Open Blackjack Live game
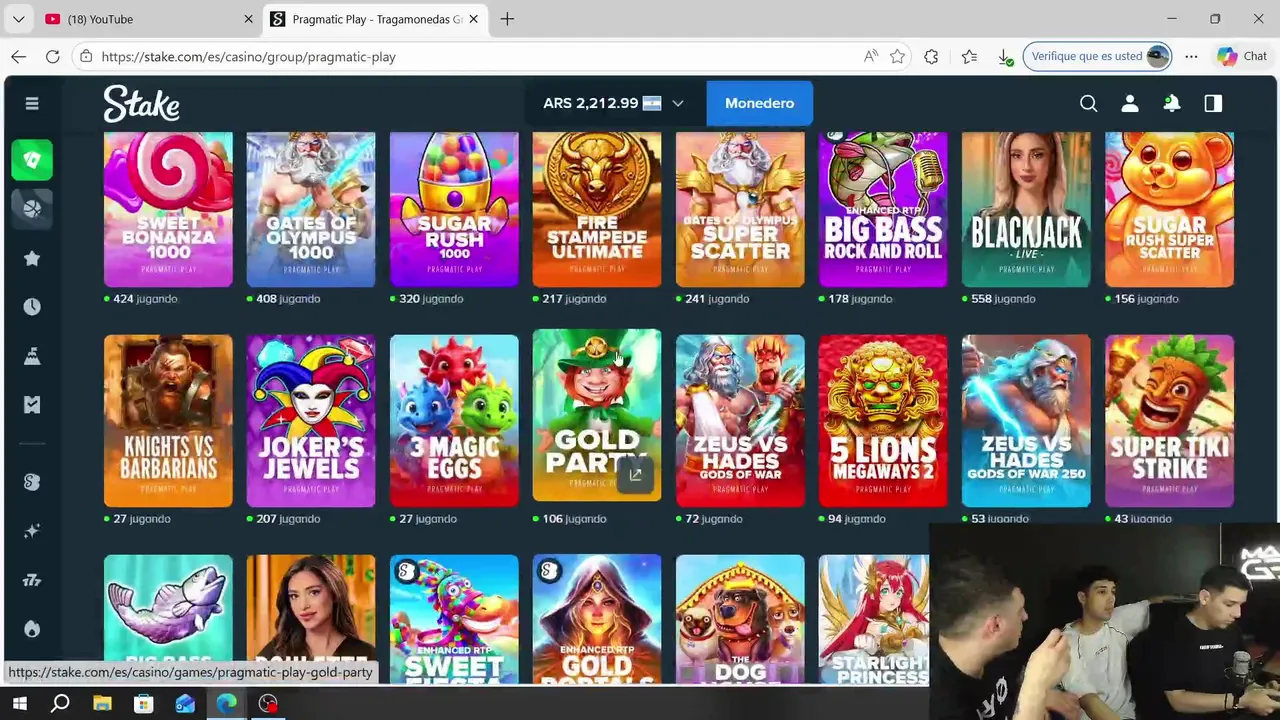This screenshot has width=1280, height=720. 1026,209
